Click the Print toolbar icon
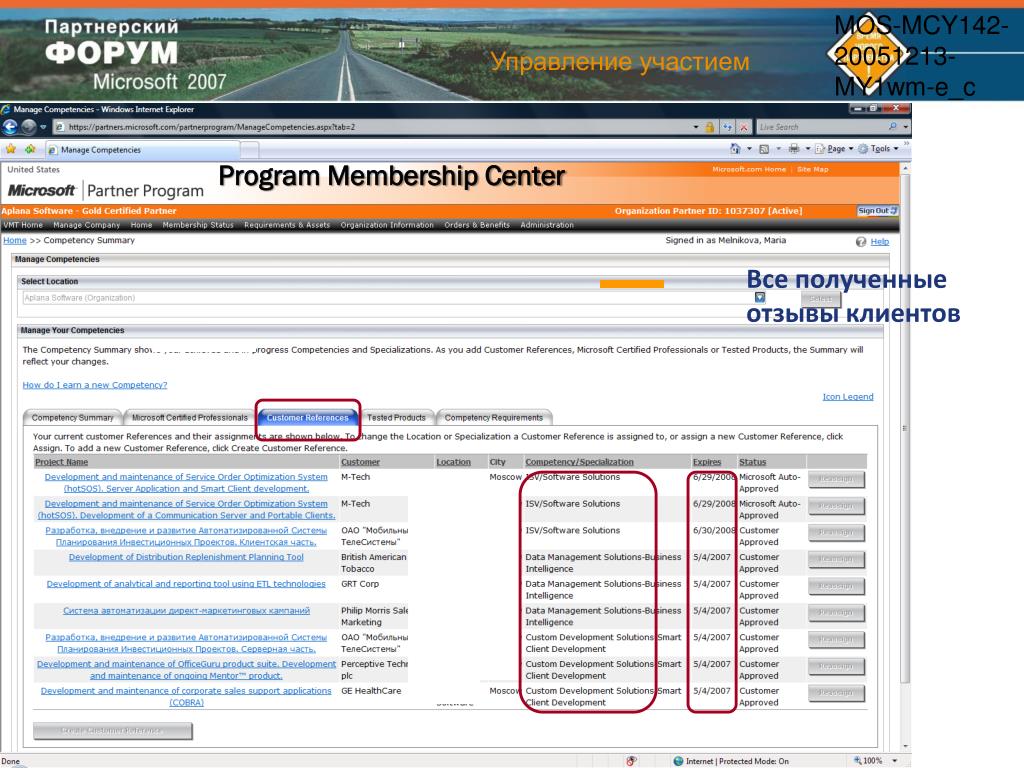The width and height of the screenshot is (1024, 768). (x=793, y=149)
